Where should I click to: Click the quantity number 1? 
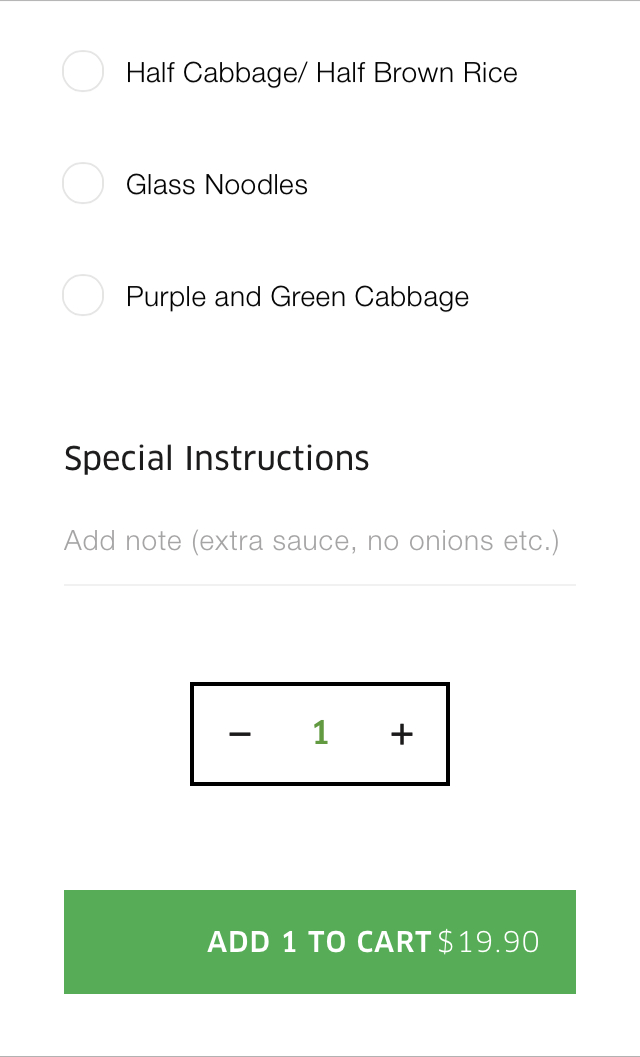[x=320, y=733]
